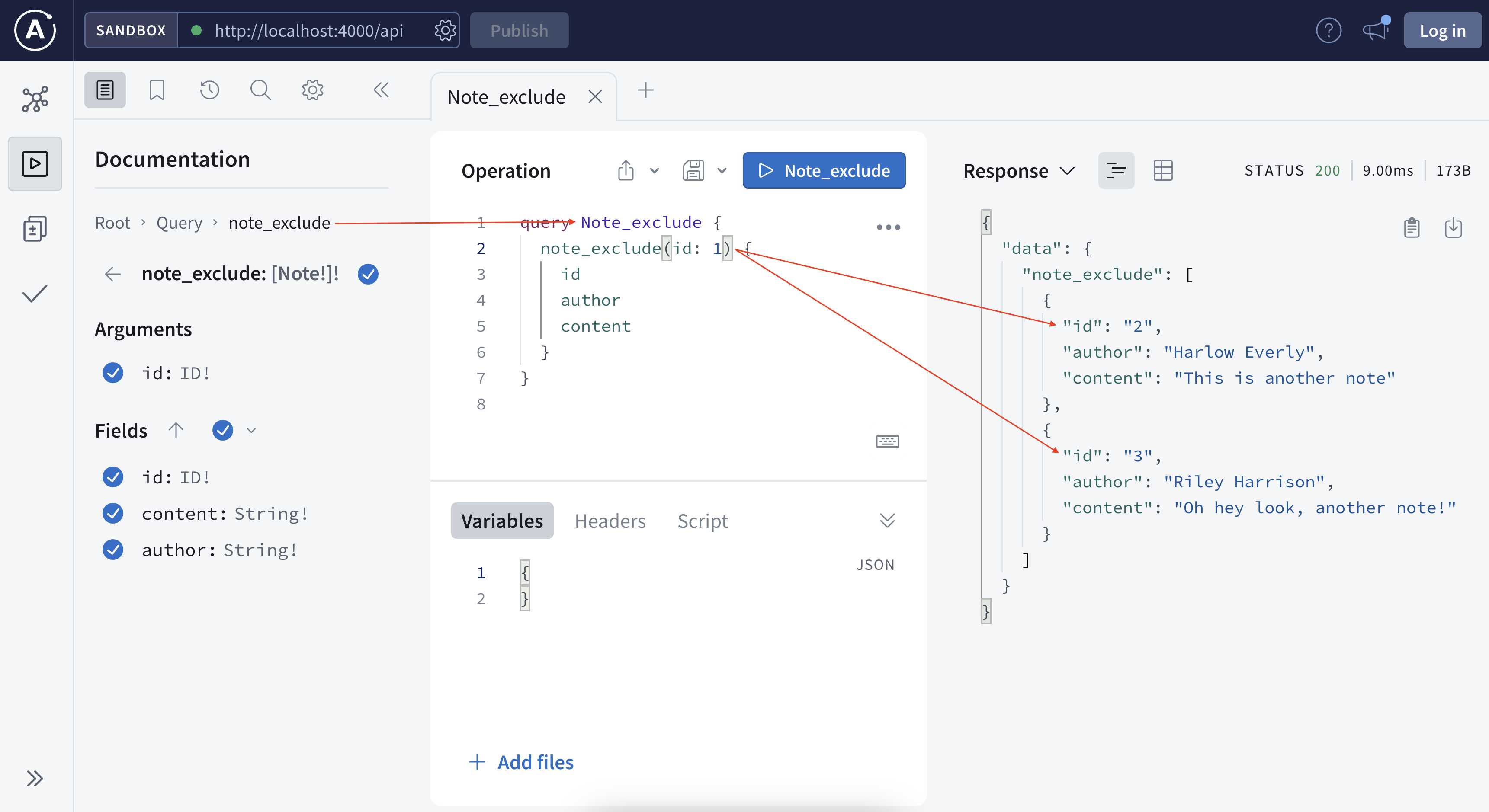
Task: Open the search magnifier in documentation panel
Action: (x=260, y=90)
